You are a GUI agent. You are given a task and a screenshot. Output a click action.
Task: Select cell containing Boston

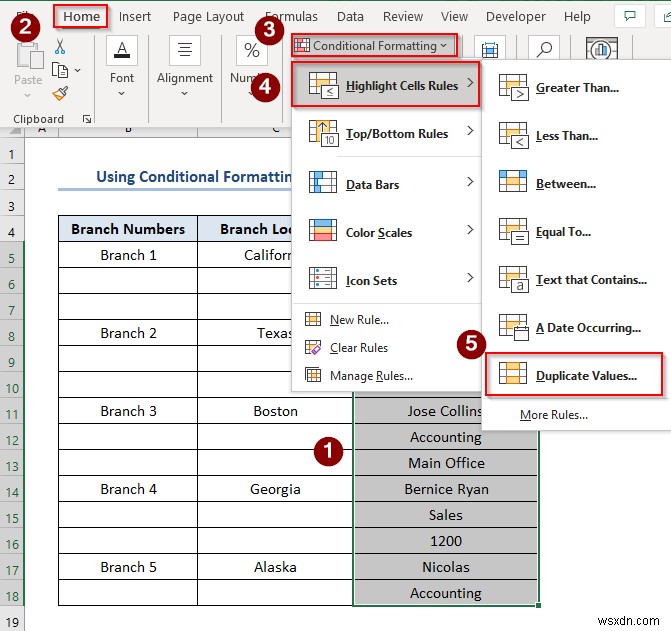[x=275, y=411]
